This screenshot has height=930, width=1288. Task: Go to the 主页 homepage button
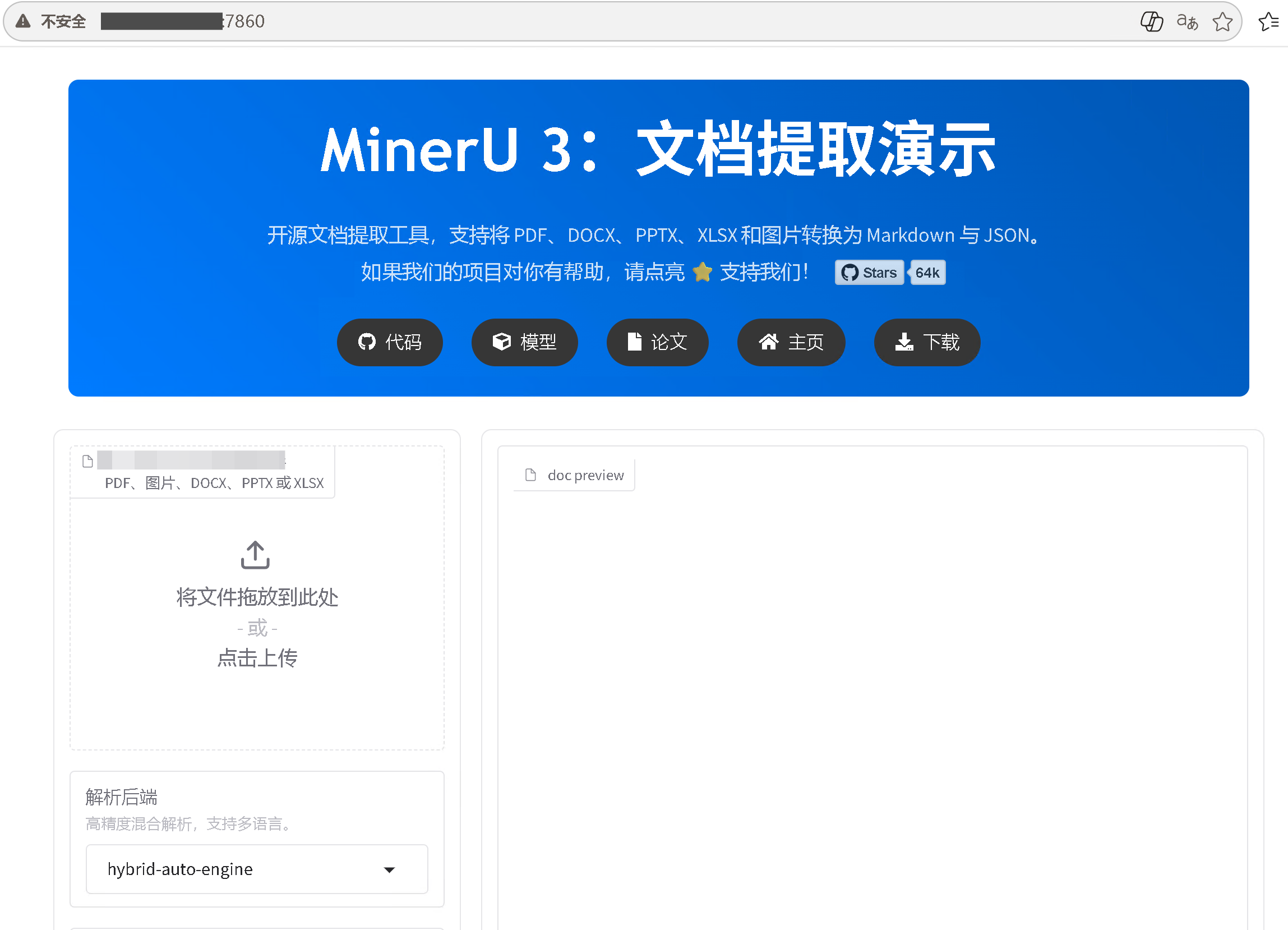[x=791, y=342]
